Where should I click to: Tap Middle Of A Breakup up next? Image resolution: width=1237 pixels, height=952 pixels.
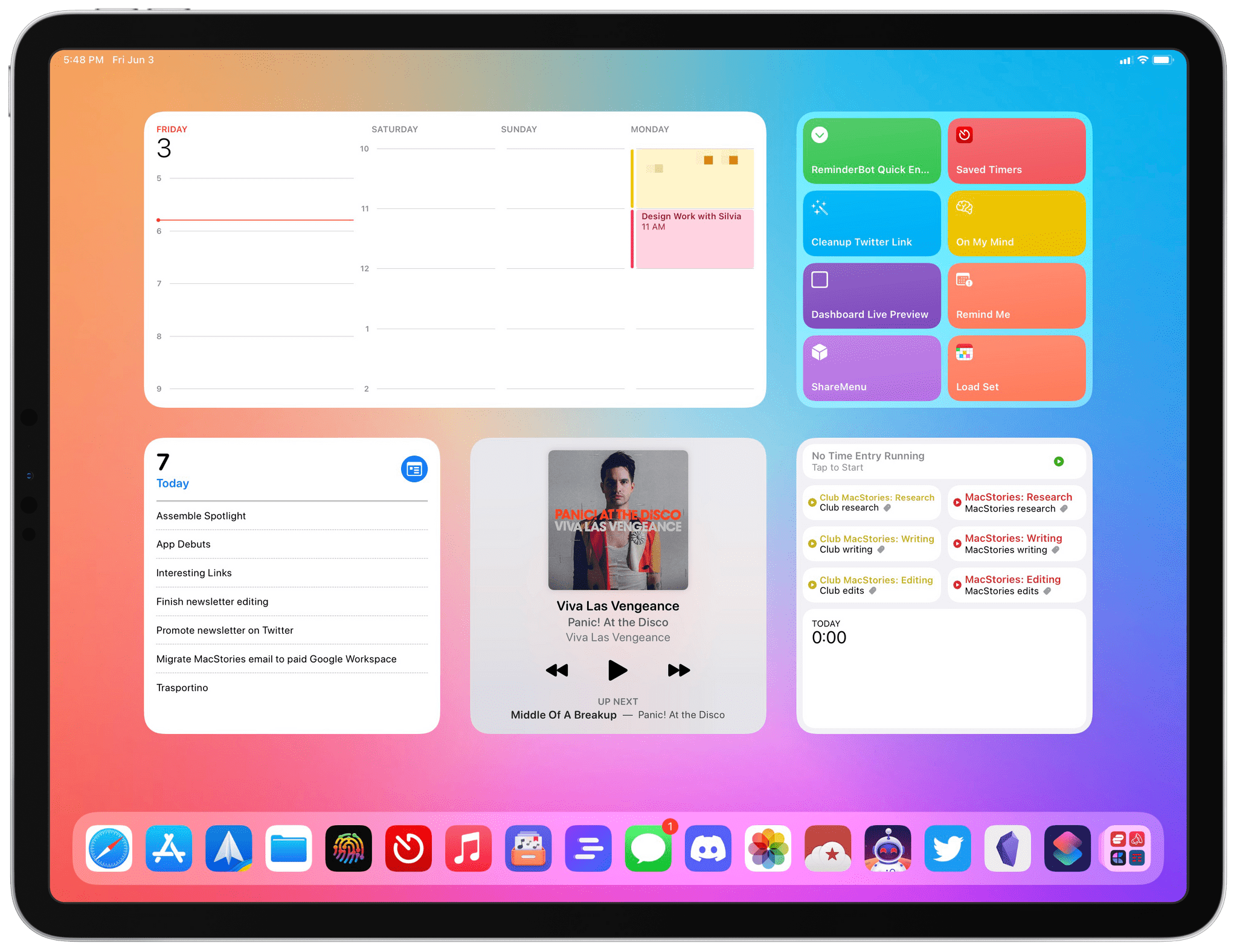[x=617, y=715]
